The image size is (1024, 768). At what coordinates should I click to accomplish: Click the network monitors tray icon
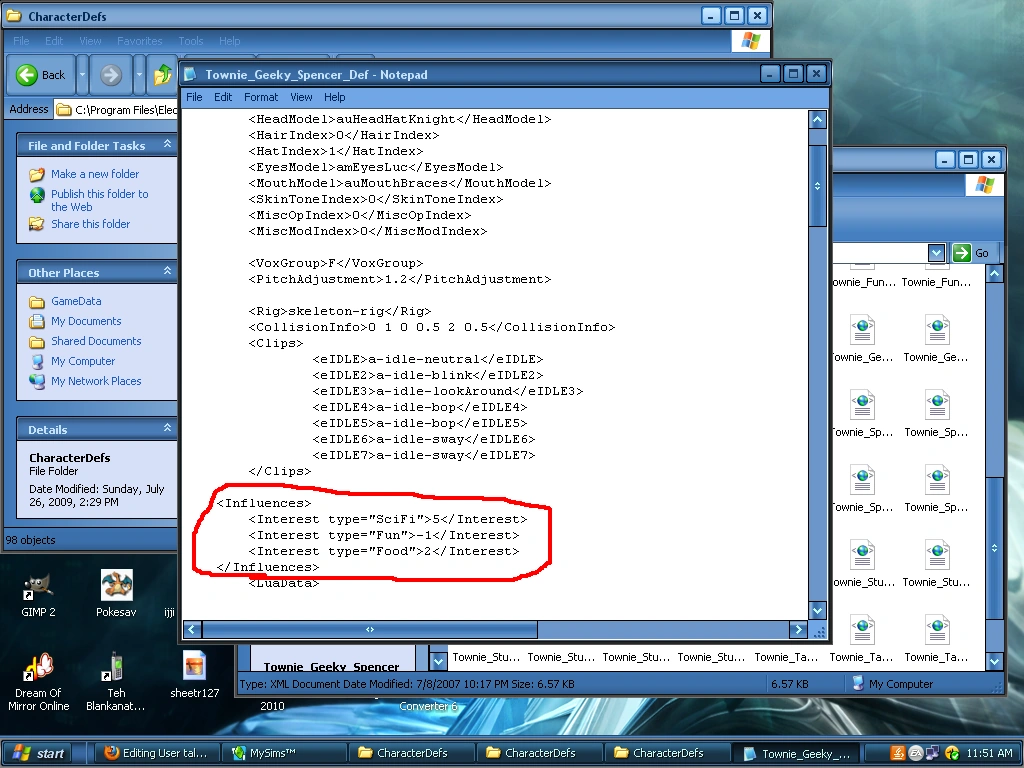(933, 753)
